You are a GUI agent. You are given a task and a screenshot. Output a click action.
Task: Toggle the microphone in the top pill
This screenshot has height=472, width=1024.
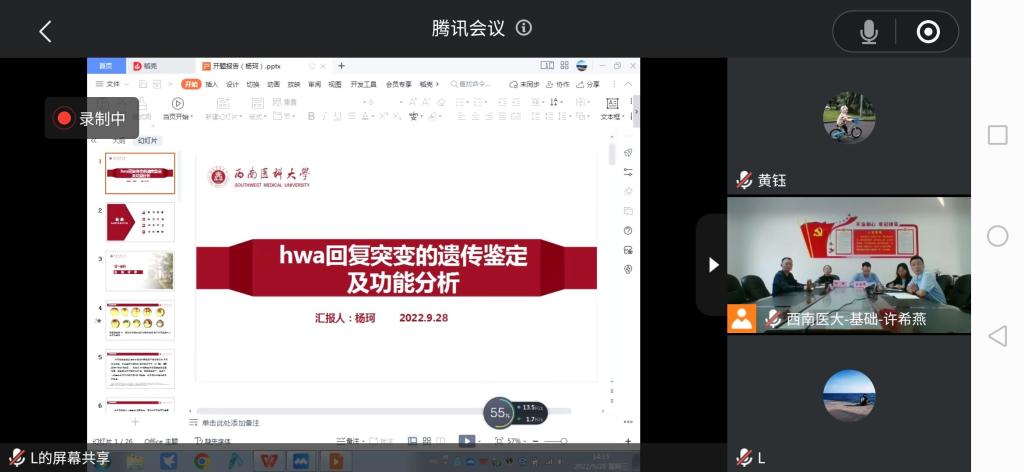[x=868, y=32]
